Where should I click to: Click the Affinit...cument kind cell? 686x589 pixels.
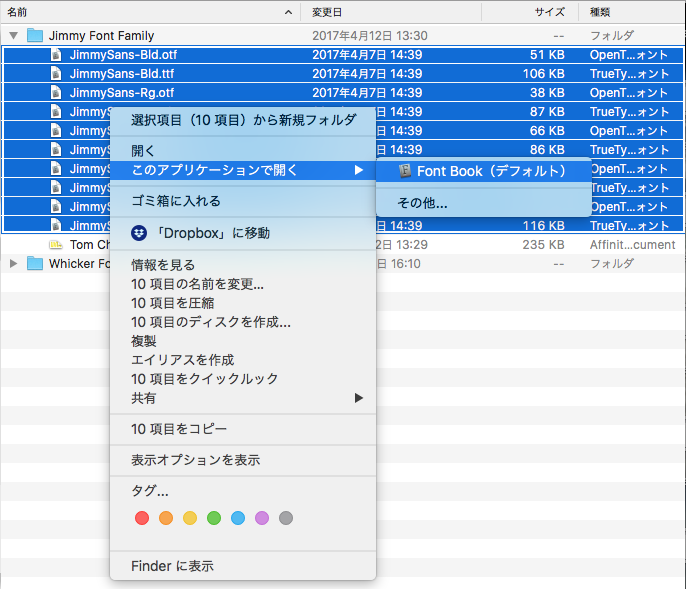coord(632,245)
